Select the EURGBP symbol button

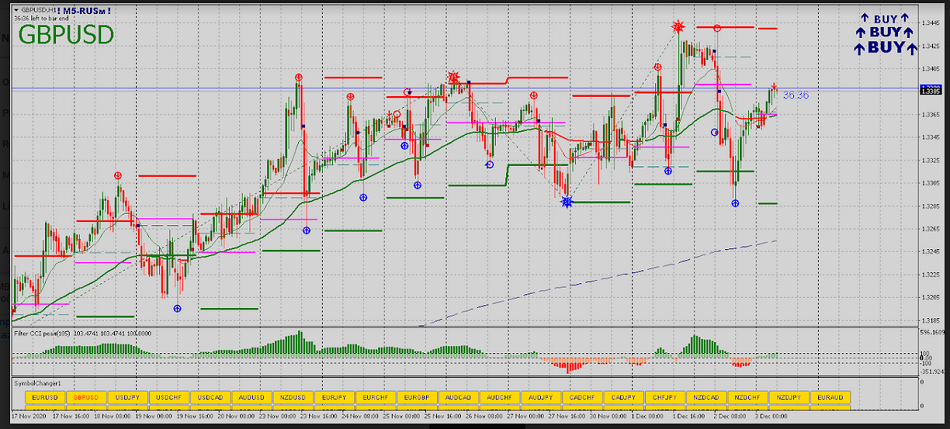[x=416, y=397]
